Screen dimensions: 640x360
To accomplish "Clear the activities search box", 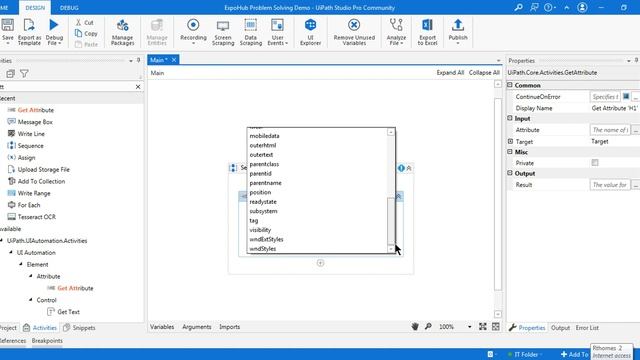I will click(138, 87).
